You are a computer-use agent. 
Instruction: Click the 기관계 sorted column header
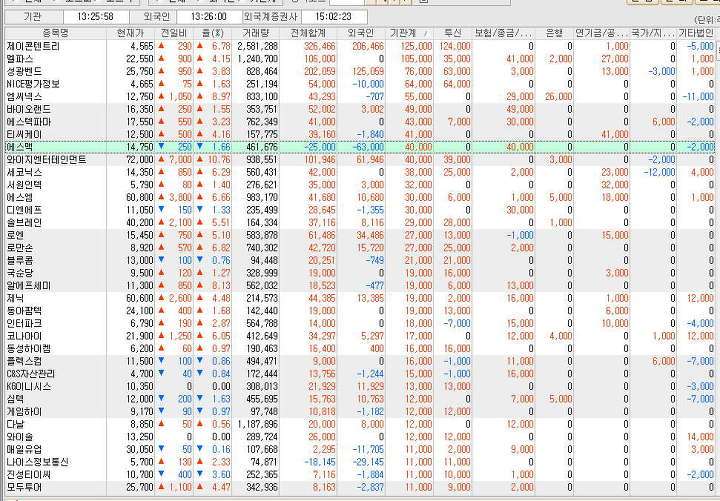(410, 33)
